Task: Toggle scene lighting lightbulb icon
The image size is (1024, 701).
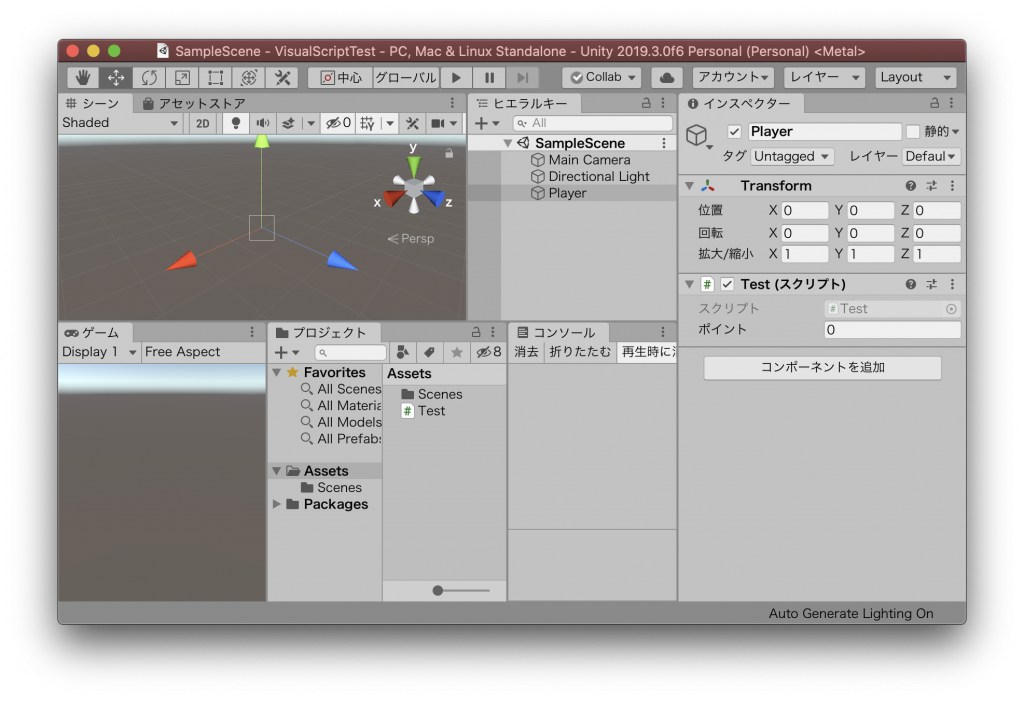Action: click(x=236, y=123)
